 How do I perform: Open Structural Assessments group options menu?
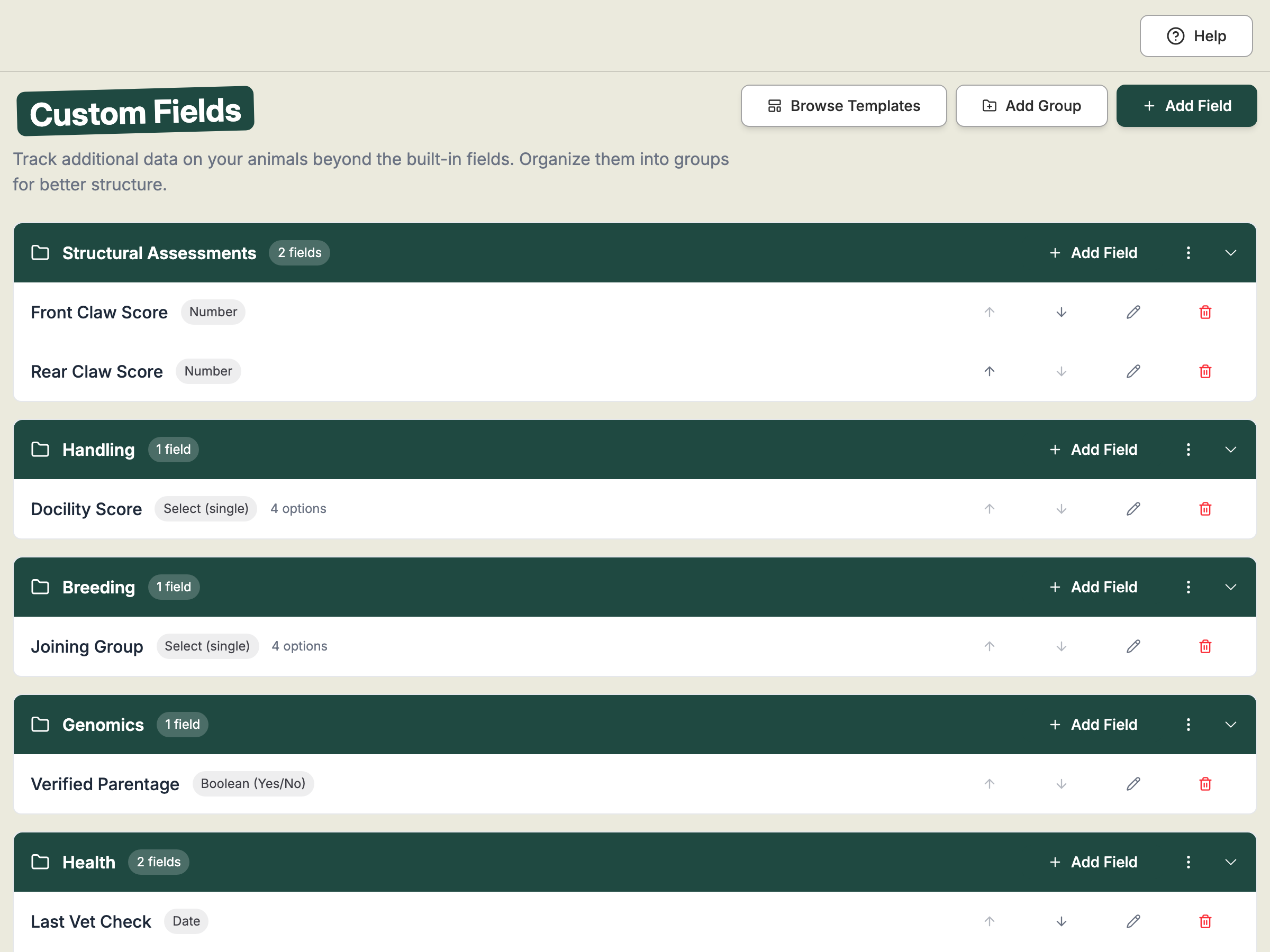(x=1189, y=253)
